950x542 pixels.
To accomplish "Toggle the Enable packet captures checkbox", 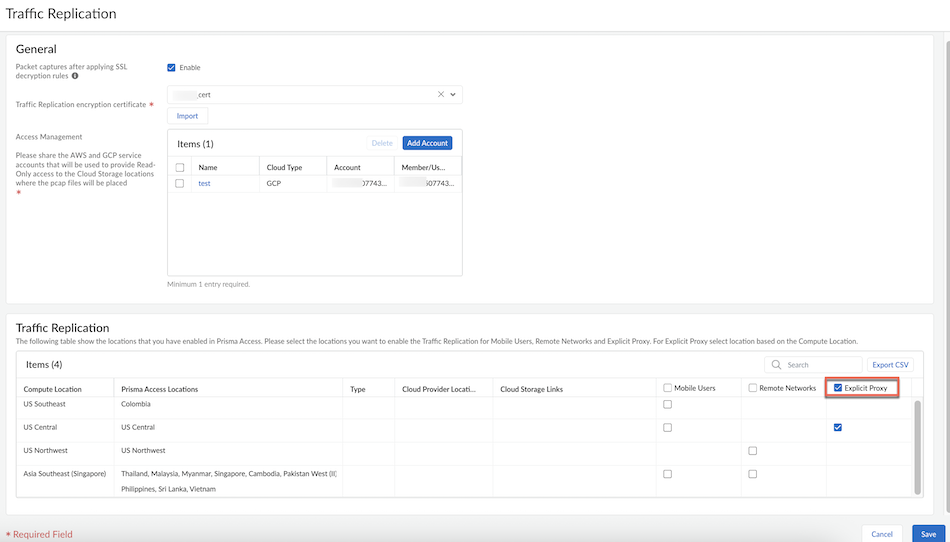I will point(171,68).
